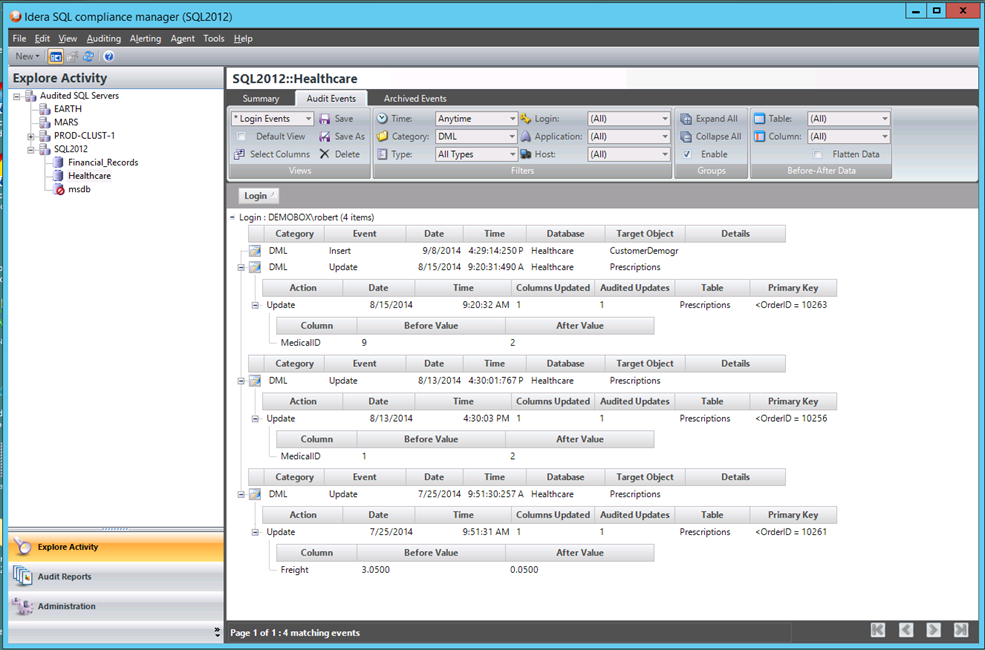This screenshot has width=985, height=650.
Task: Switch to the Archived Events tab
Action: click(x=415, y=99)
